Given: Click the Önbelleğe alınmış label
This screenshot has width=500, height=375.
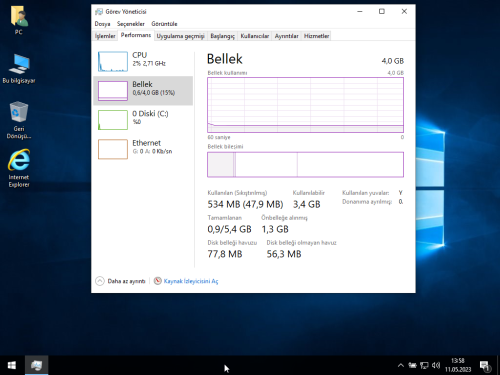Looking at the screenshot, I should (284, 218).
